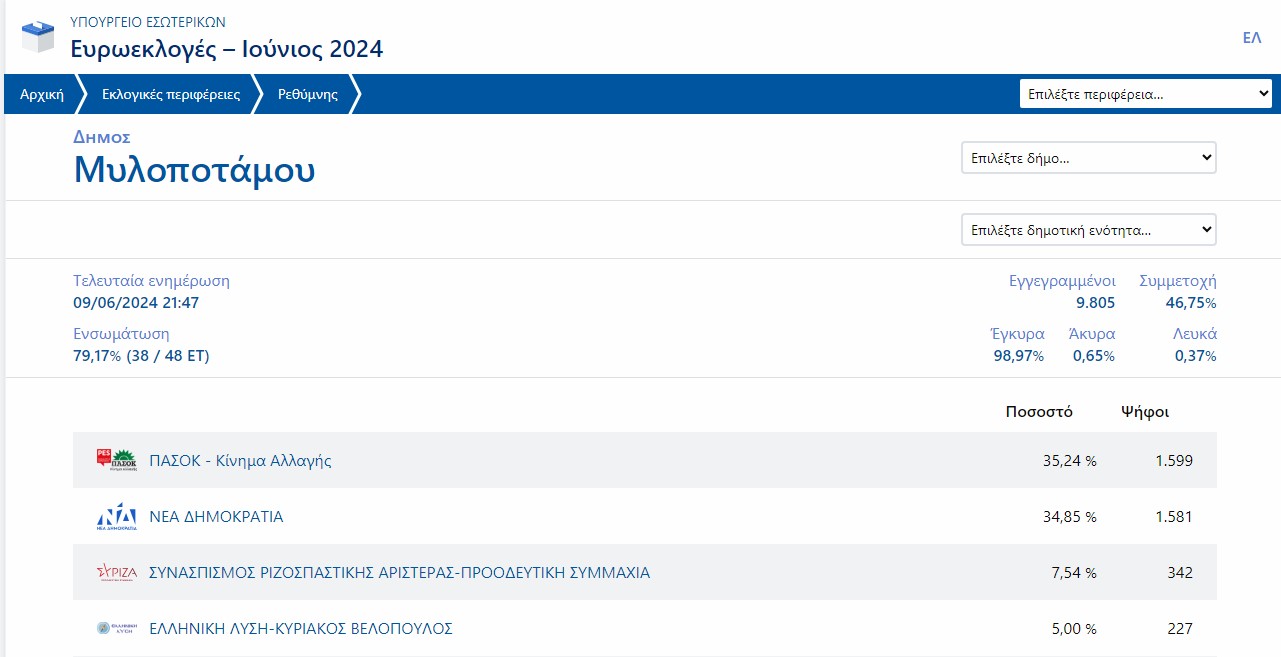Click the Elliniki Lysi party logo
The height and width of the screenshot is (657, 1281).
coord(116,629)
